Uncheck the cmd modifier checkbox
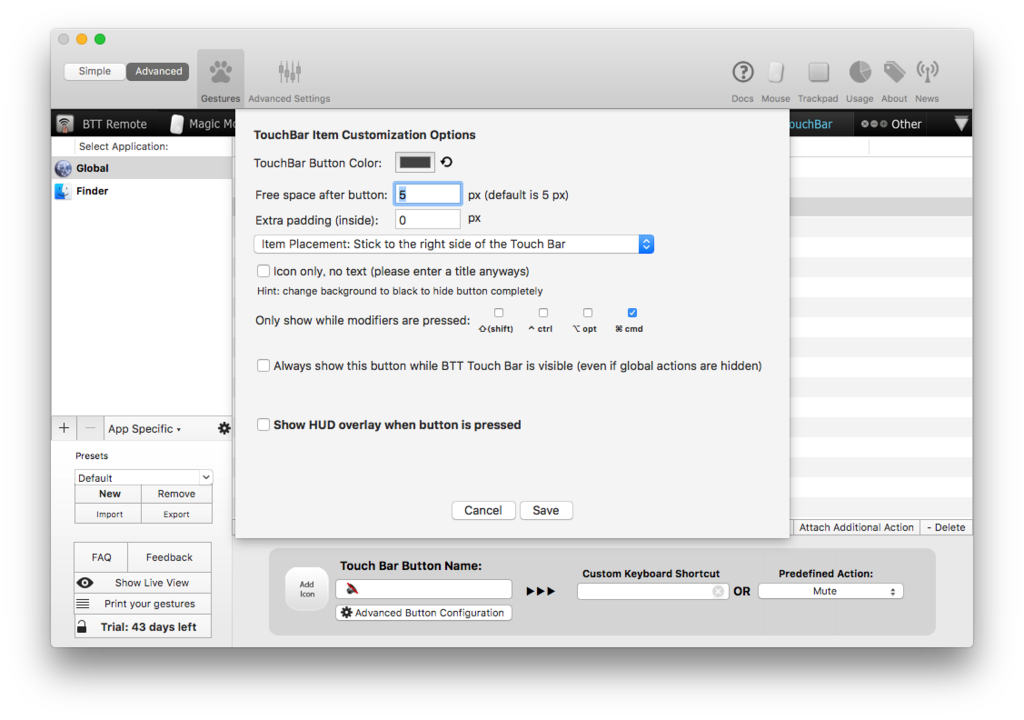 pyautogui.click(x=632, y=313)
